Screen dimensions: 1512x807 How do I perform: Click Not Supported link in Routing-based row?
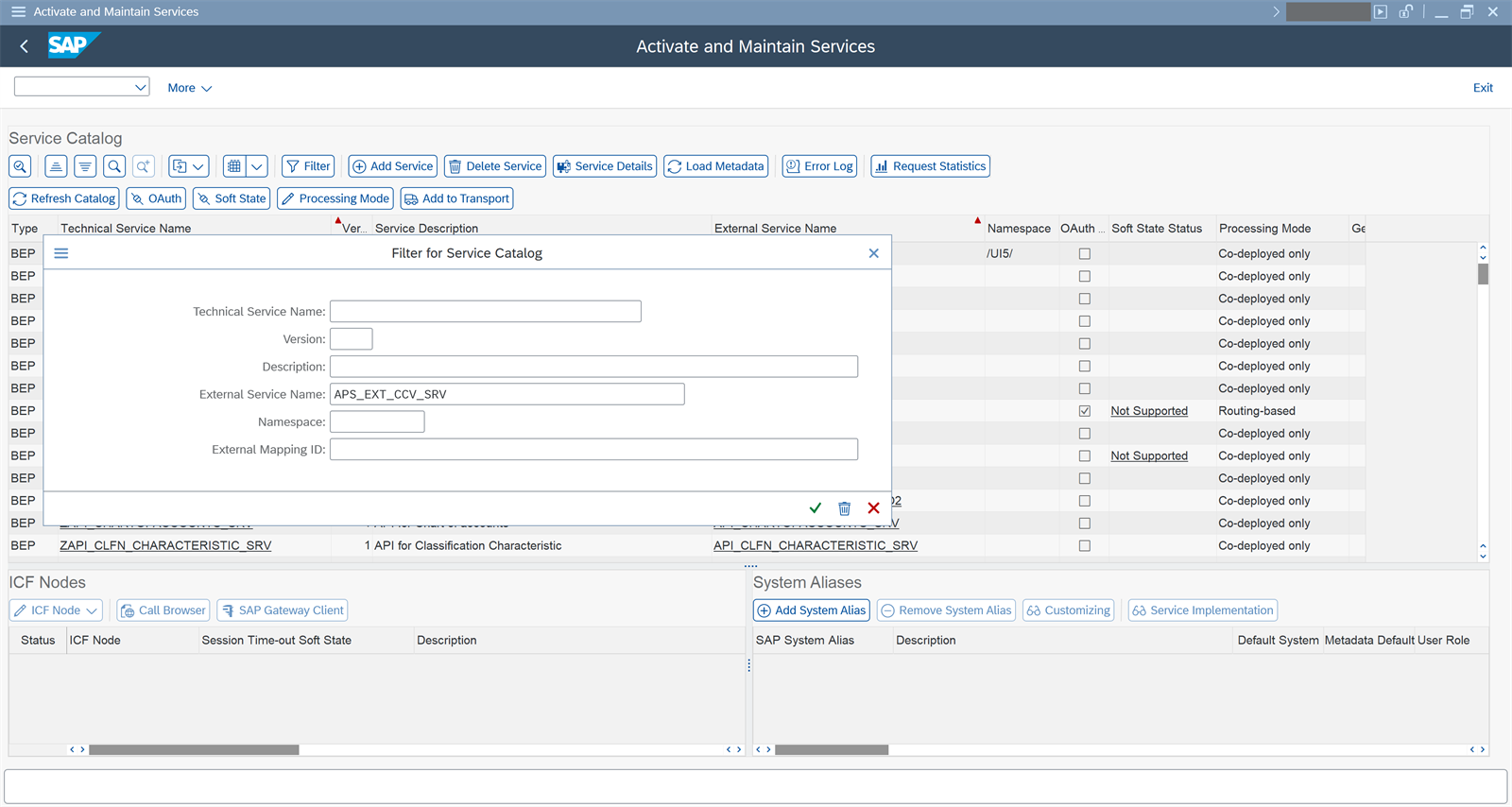click(1149, 411)
